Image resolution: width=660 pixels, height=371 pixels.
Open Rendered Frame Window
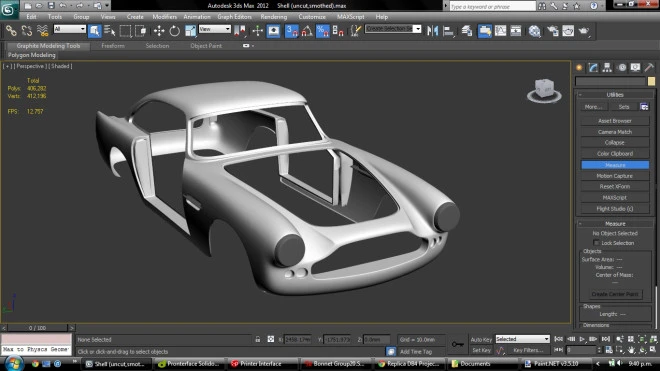[568, 31]
